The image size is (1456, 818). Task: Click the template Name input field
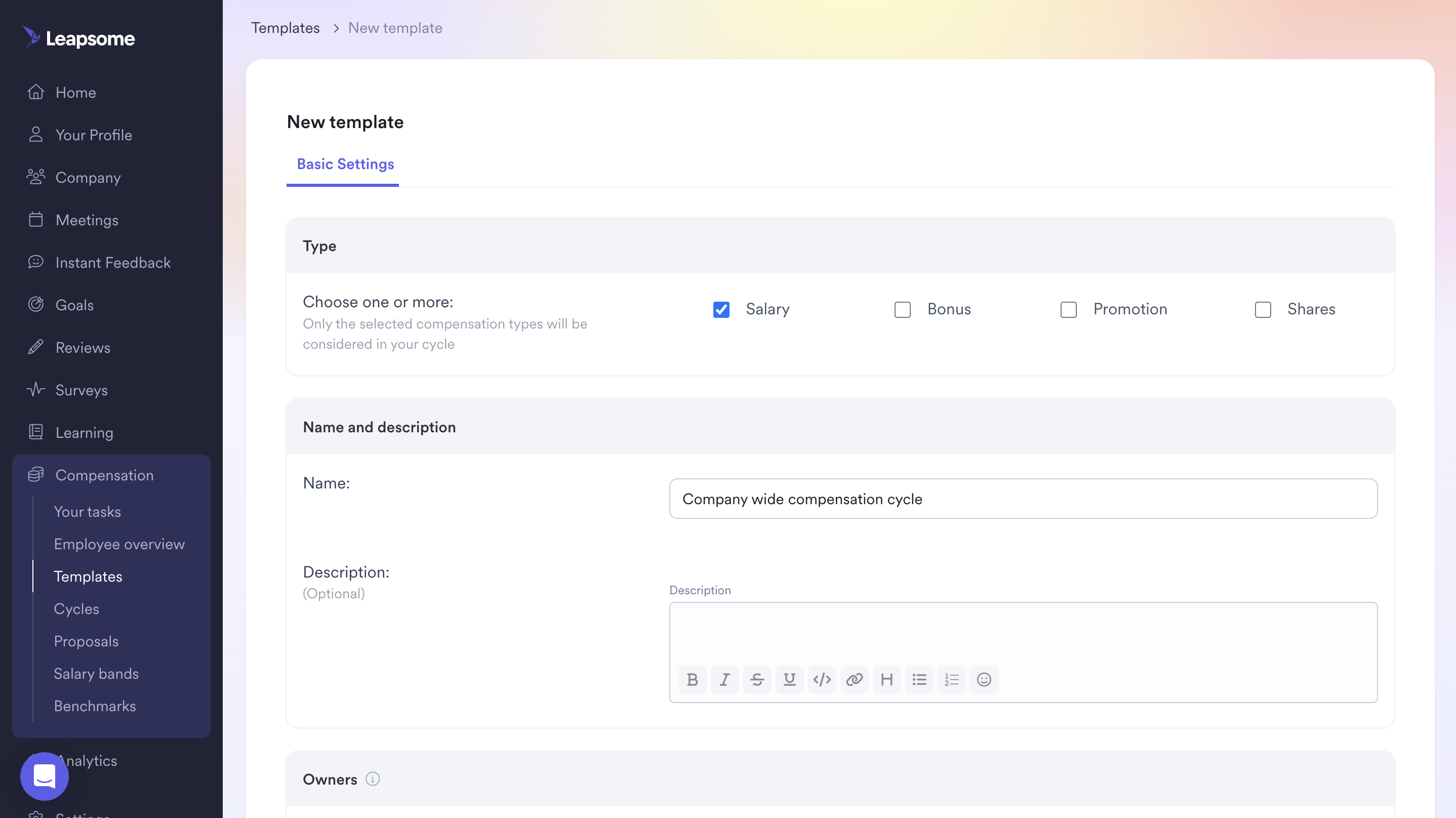coord(1023,498)
